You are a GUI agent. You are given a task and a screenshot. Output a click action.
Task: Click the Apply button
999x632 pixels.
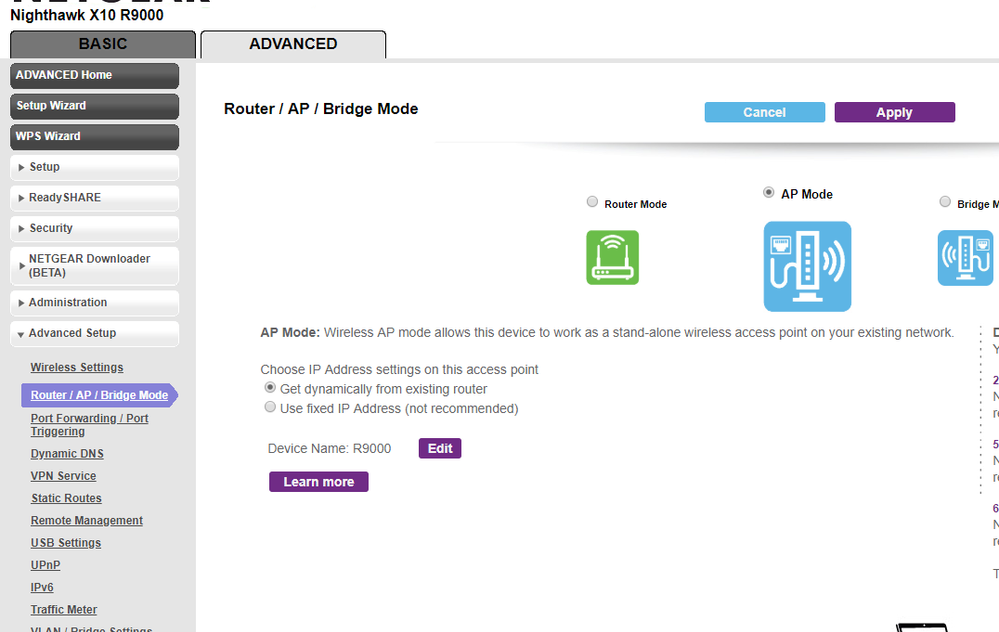895,112
